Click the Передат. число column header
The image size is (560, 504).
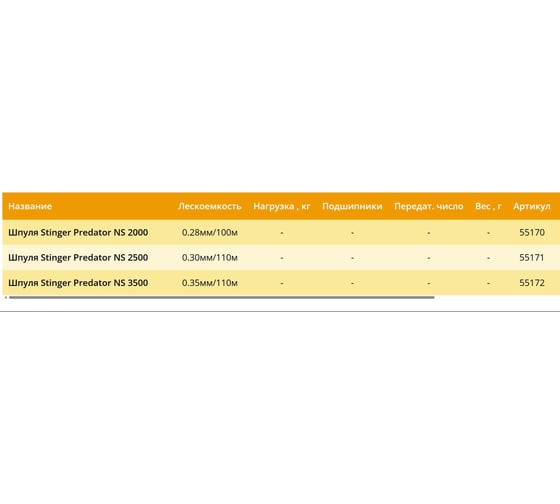tap(429, 206)
